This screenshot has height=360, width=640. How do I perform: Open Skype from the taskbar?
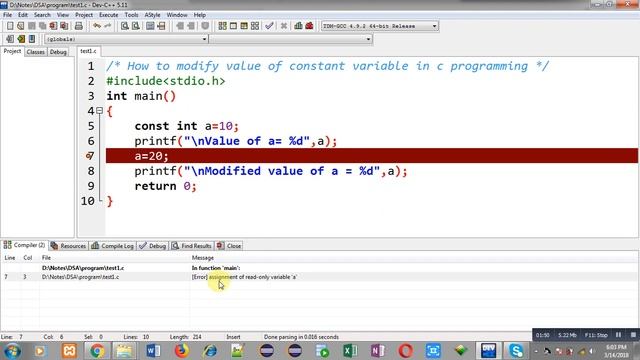pyautogui.click(x=516, y=351)
